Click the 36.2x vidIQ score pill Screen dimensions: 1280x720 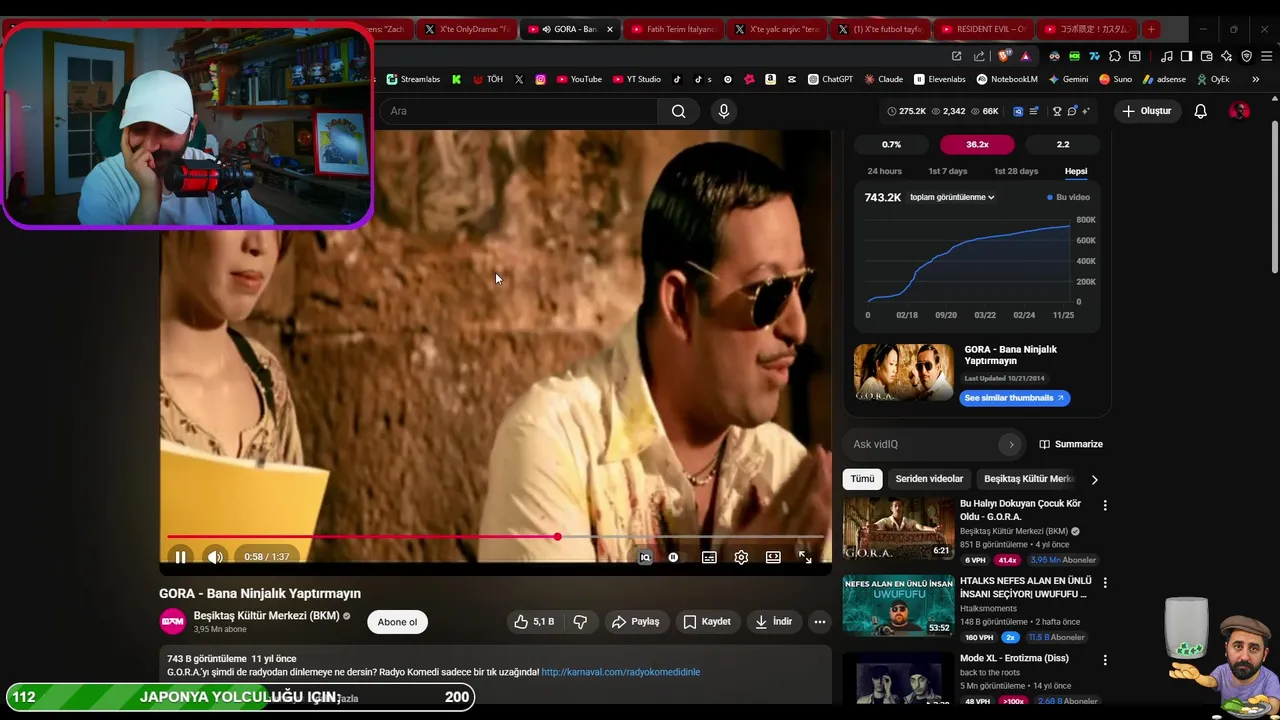coord(977,144)
